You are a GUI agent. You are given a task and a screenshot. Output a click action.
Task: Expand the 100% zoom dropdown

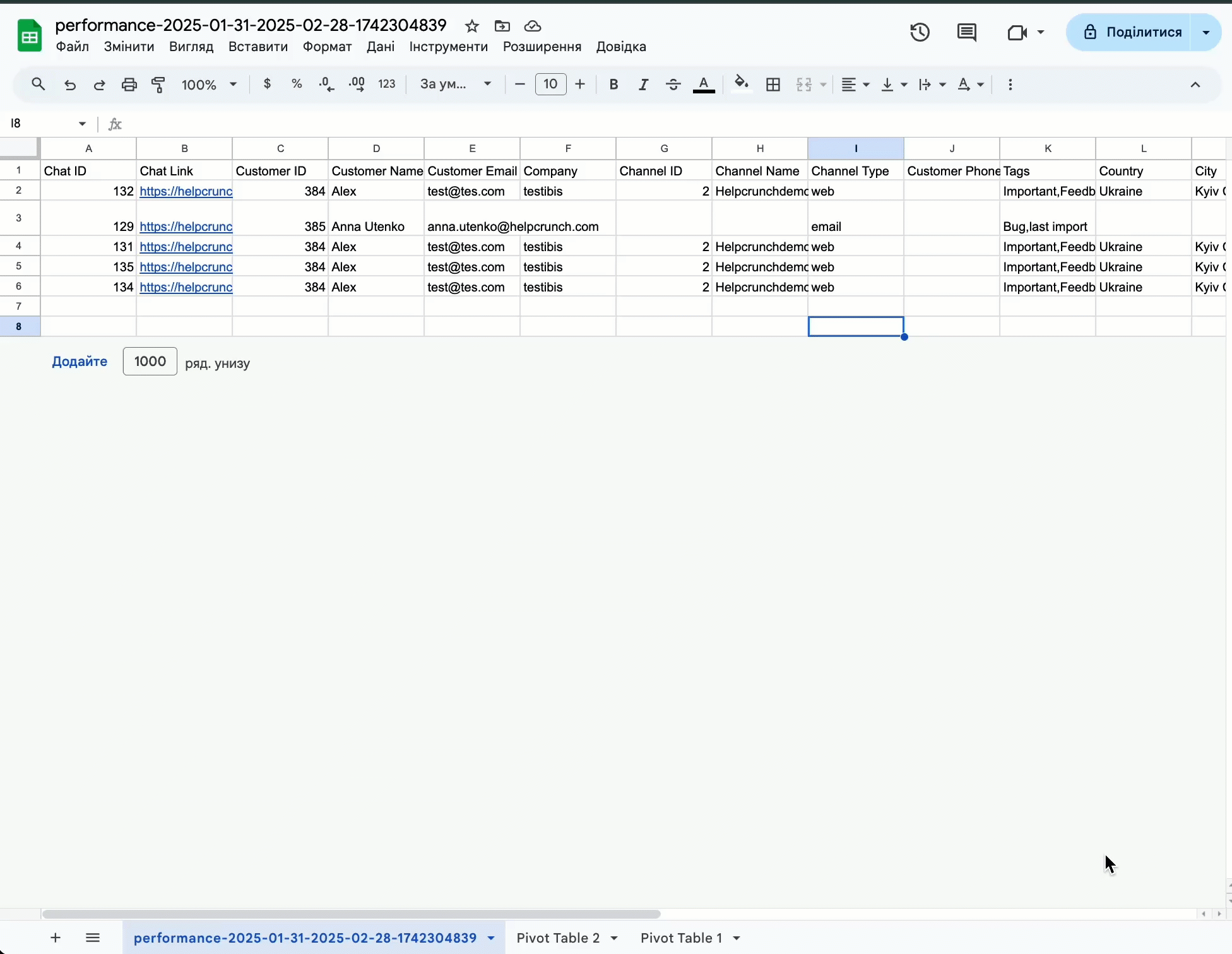[x=209, y=85]
